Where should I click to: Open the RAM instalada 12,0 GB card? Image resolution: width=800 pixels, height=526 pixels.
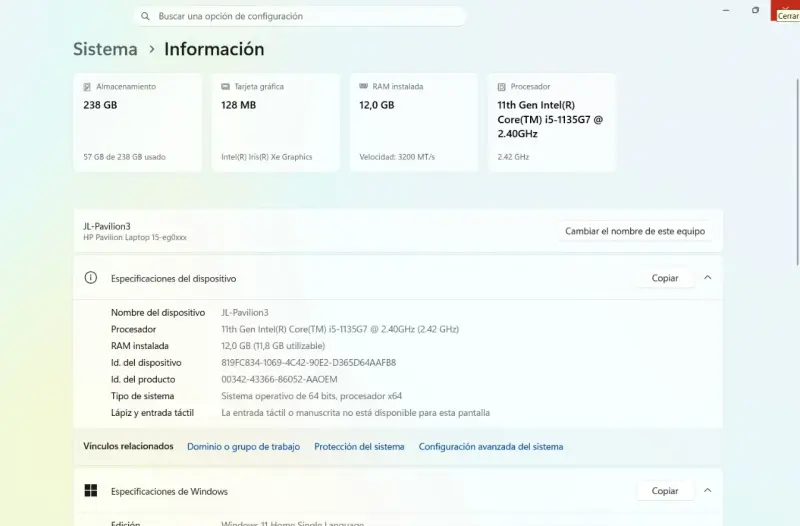(x=414, y=122)
